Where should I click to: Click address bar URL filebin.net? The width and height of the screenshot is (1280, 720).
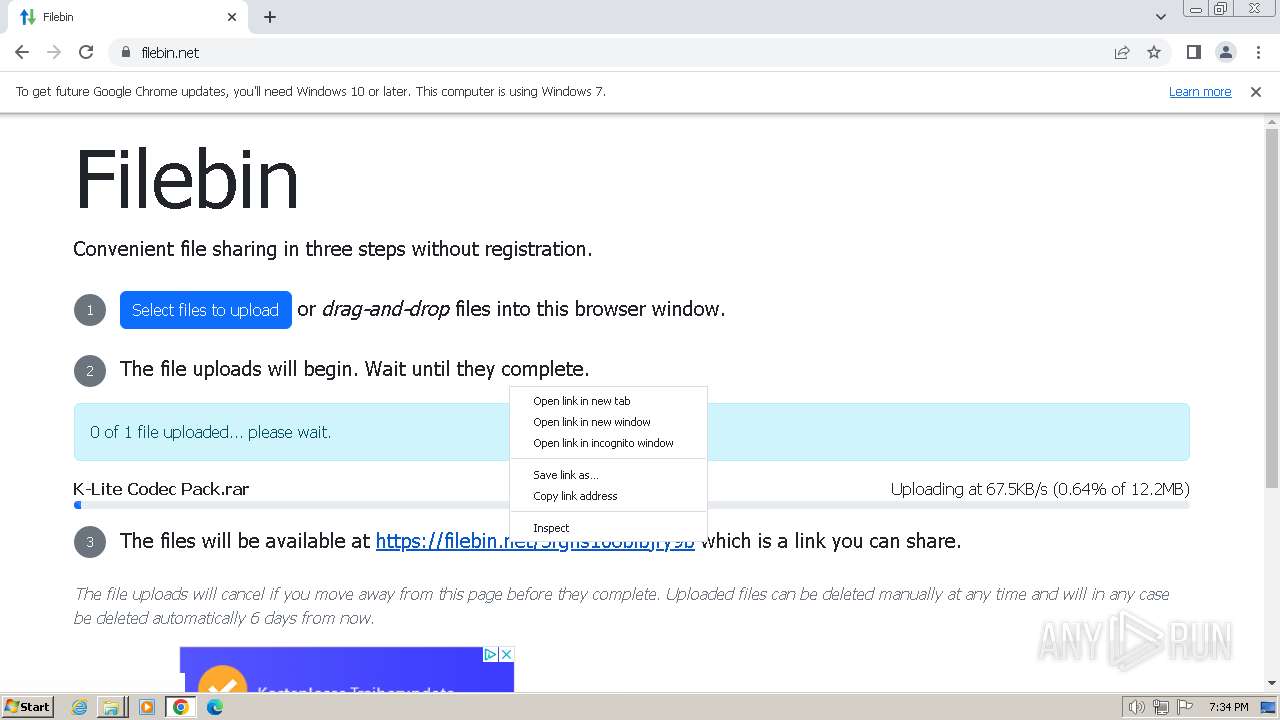pos(170,52)
